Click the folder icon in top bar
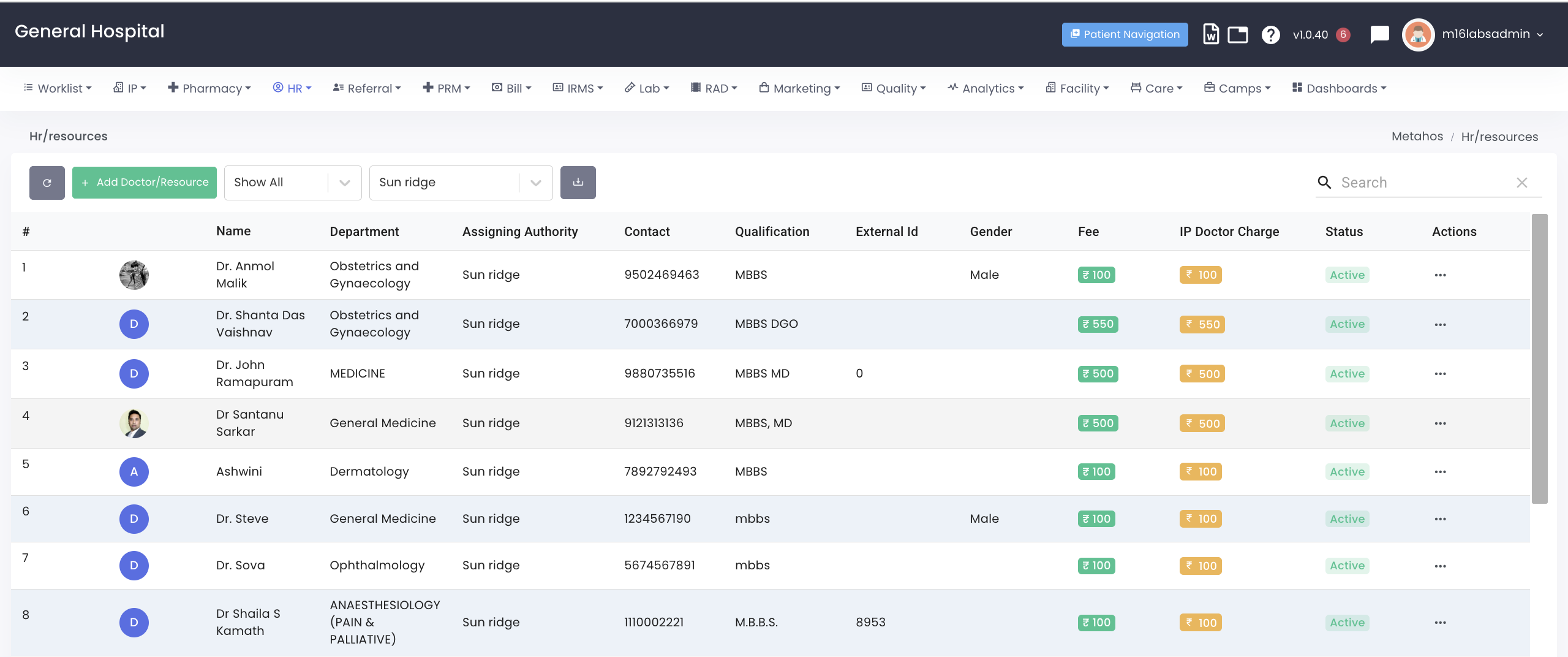Screen dimensions: 1568x657 pos(1237,34)
